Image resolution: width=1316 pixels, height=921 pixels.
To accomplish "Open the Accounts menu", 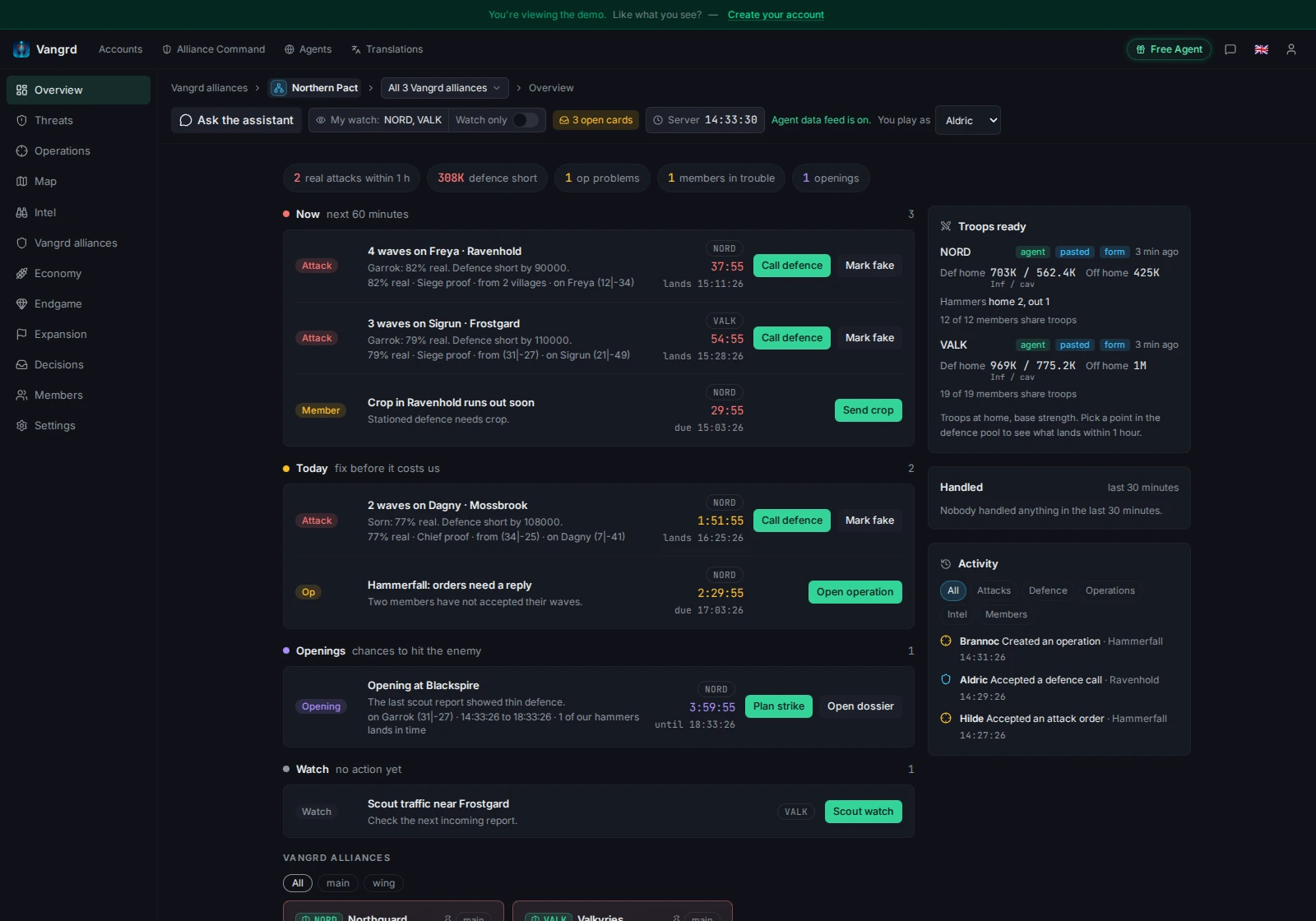I will 120,49.
